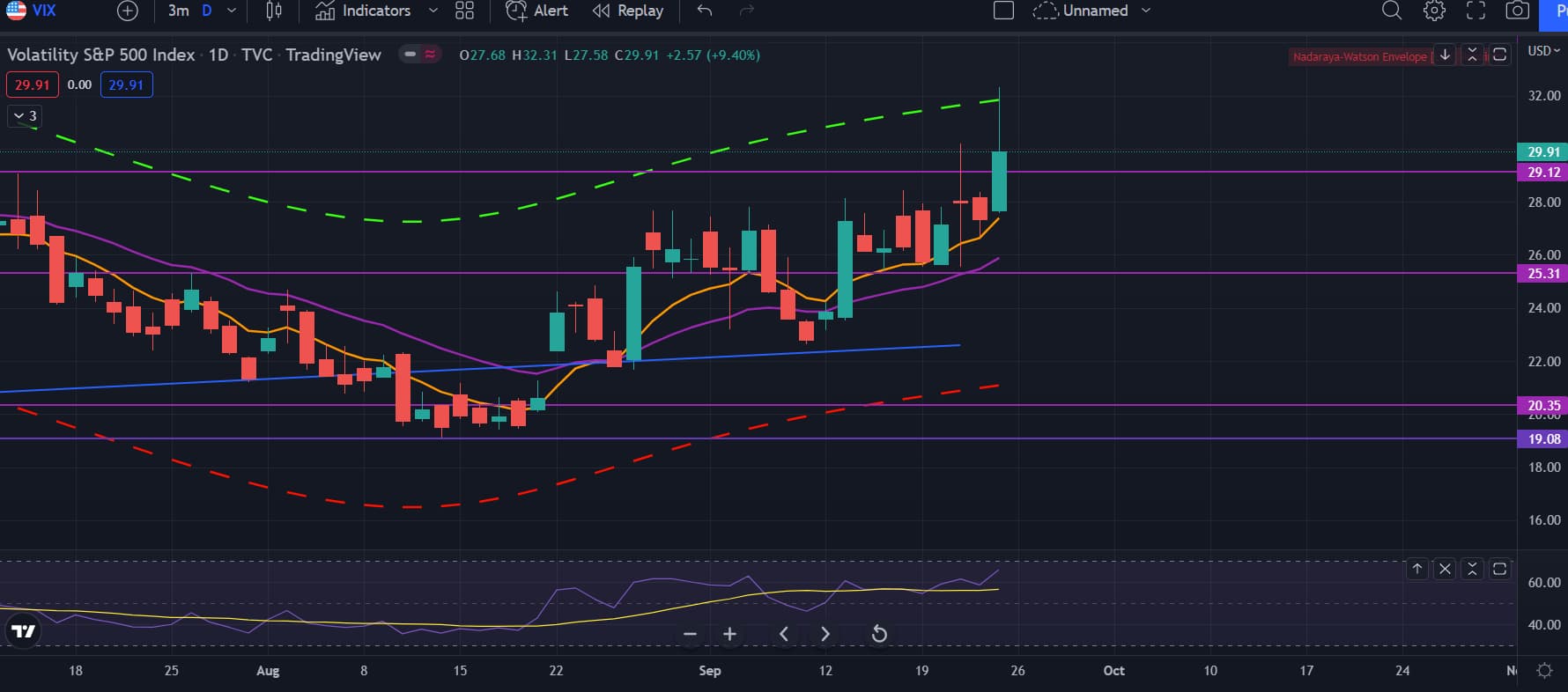The image size is (1568, 692).
Task: Collapse the main chart pane
Action: coord(1472,55)
